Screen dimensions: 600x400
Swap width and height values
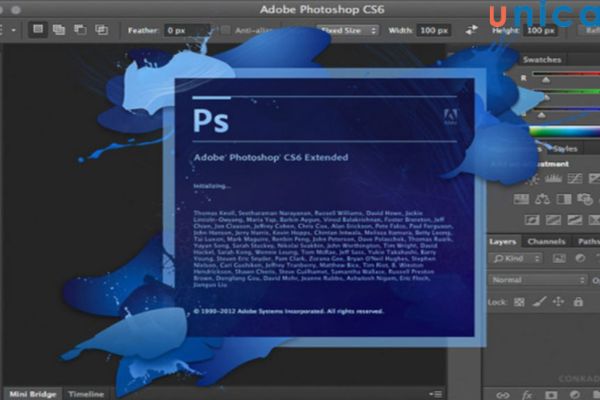point(471,30)
